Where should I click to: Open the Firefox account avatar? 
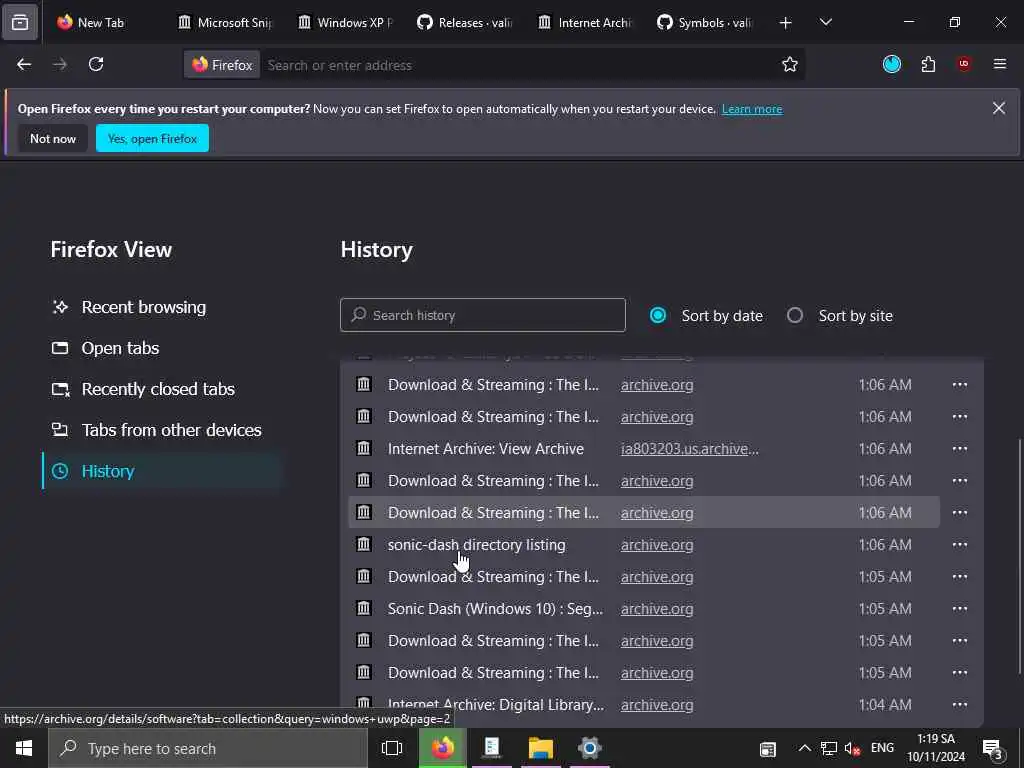(x=891, y=64)
